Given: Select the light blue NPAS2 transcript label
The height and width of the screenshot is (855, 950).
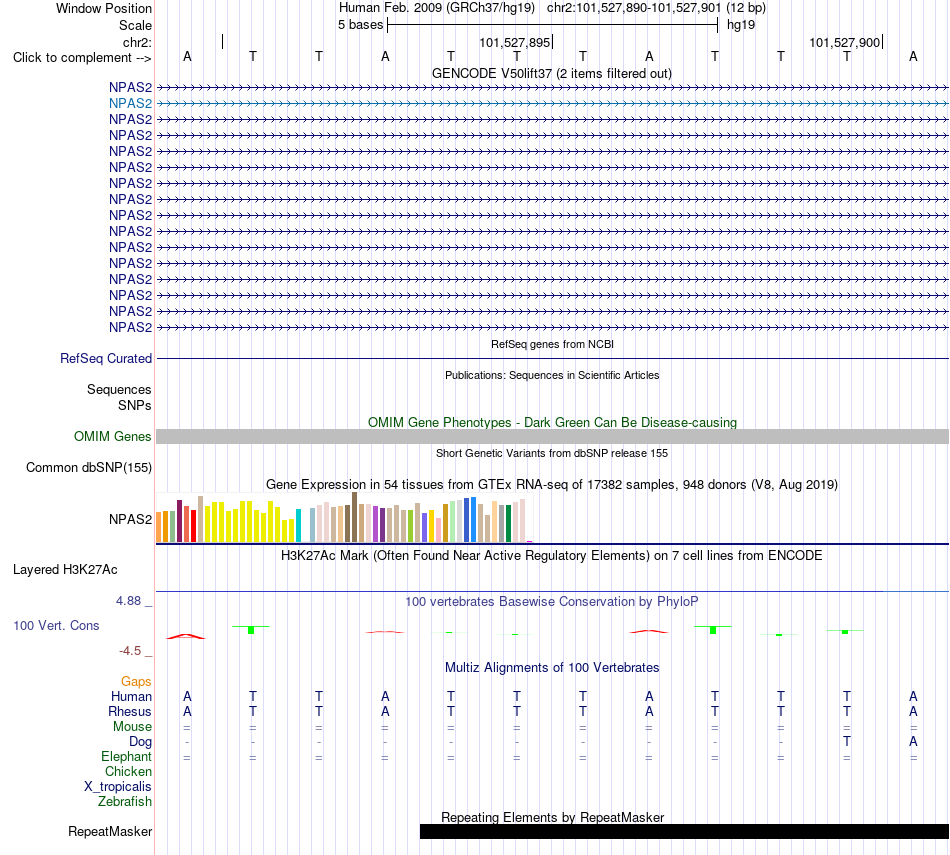Looking at the screenshot, I should (130, 104).
